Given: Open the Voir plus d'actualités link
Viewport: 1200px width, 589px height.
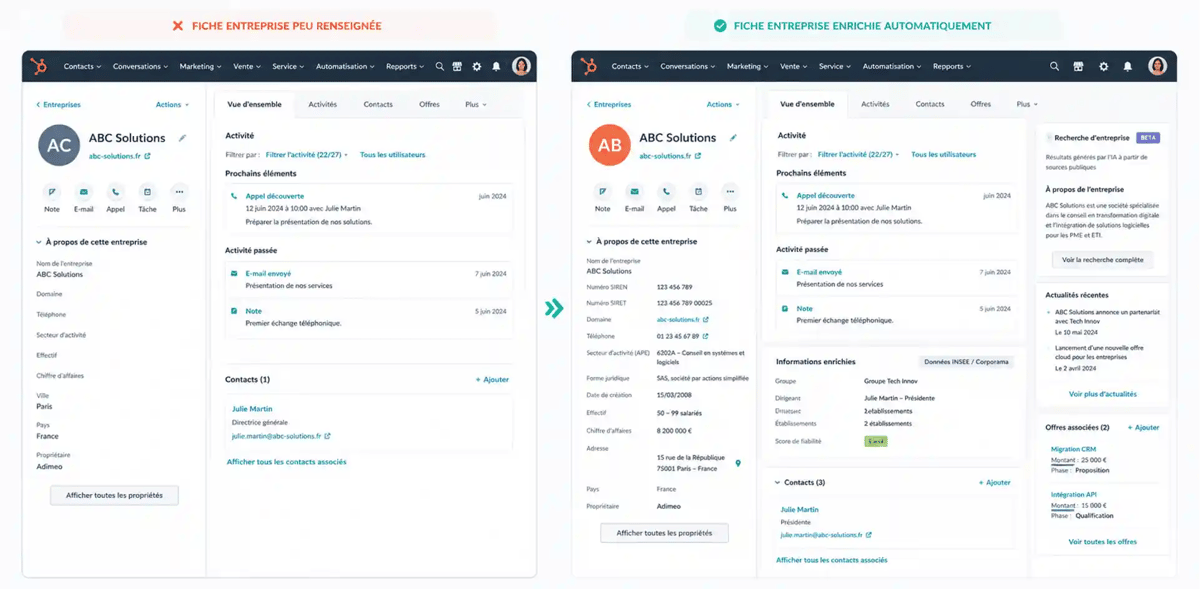Looking at the screenshot, I should (x=1103, y=394).
